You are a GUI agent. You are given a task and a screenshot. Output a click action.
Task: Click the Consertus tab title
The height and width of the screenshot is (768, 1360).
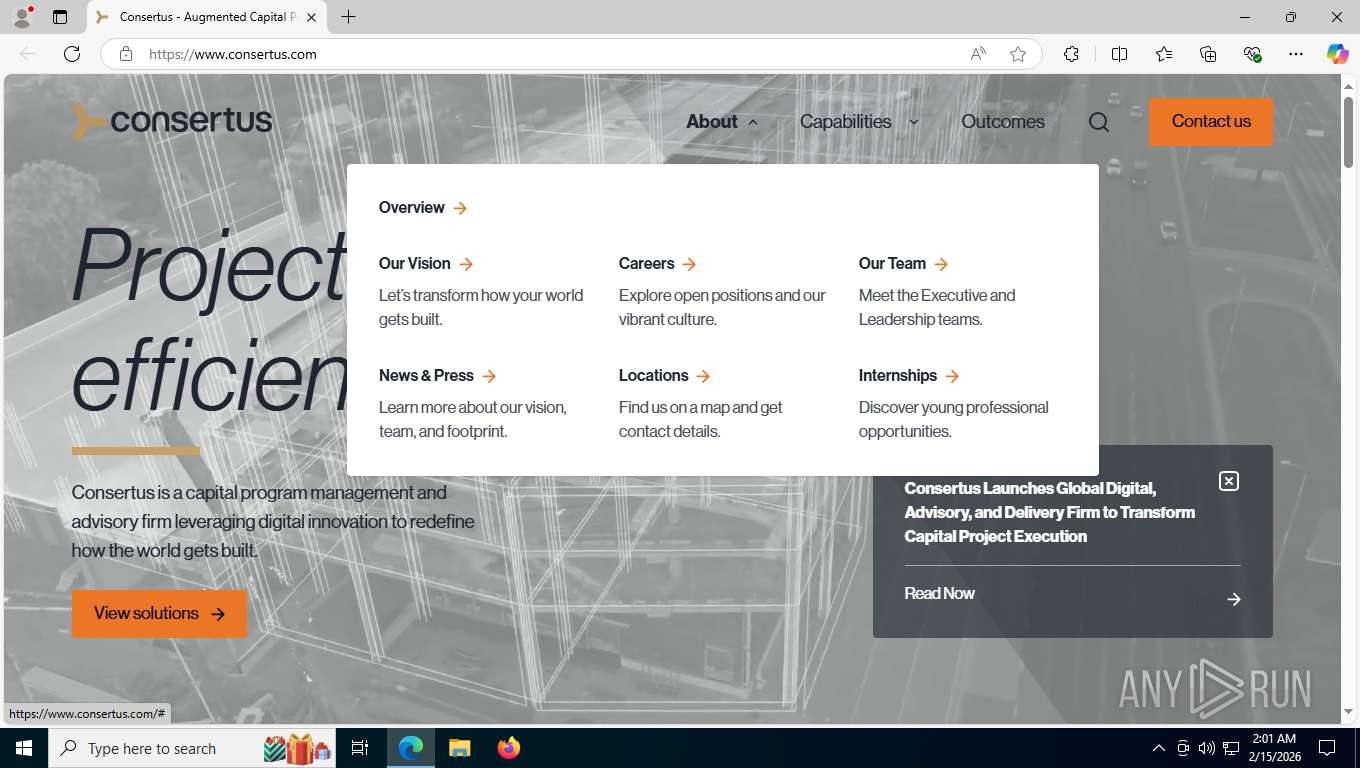[207, 17]
